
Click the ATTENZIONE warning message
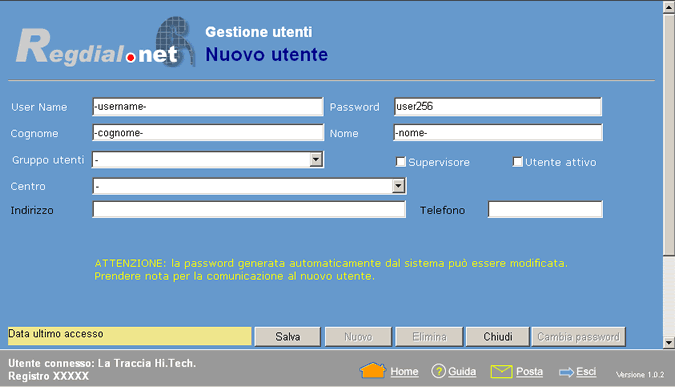click(x=331, y=269)
